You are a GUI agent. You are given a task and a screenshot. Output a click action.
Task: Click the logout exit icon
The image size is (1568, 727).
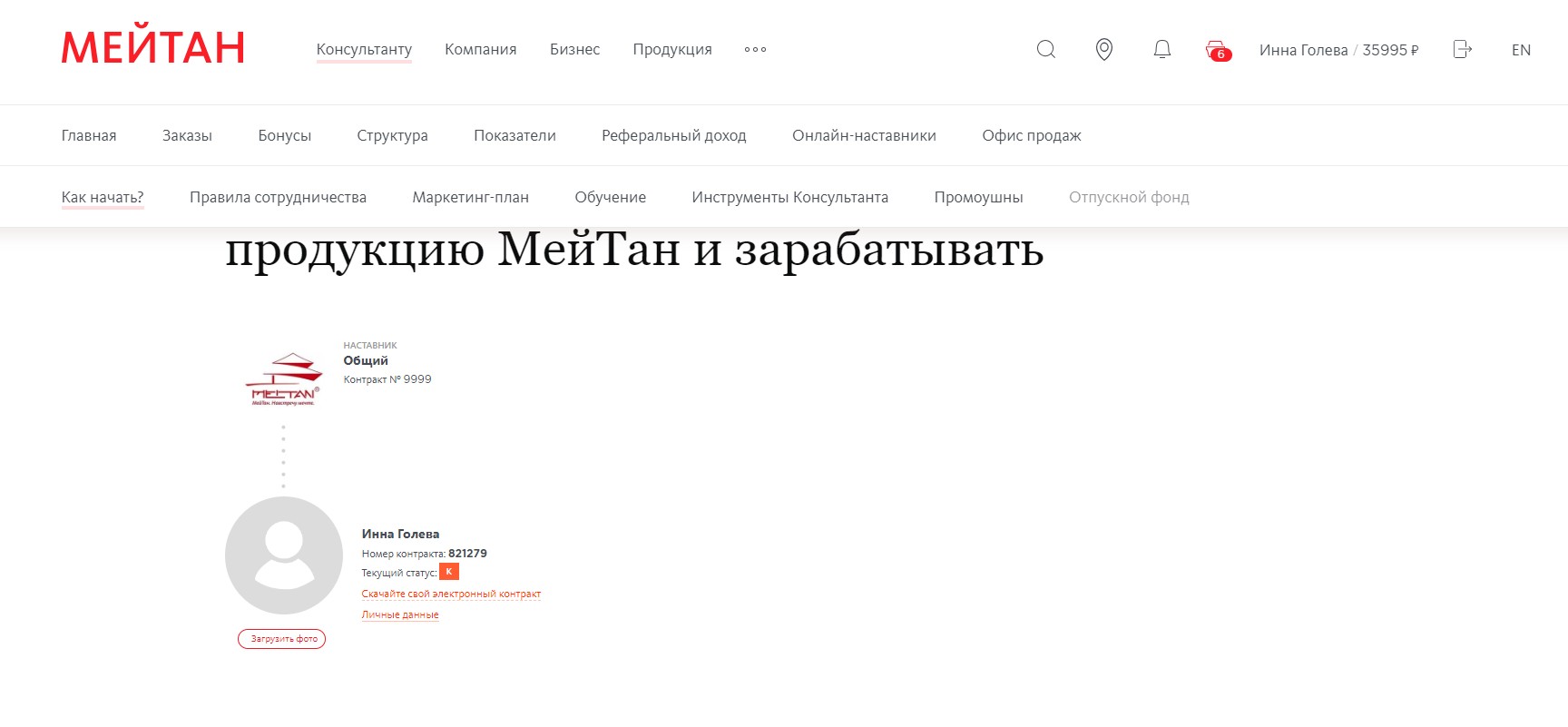pos(1462,49)
